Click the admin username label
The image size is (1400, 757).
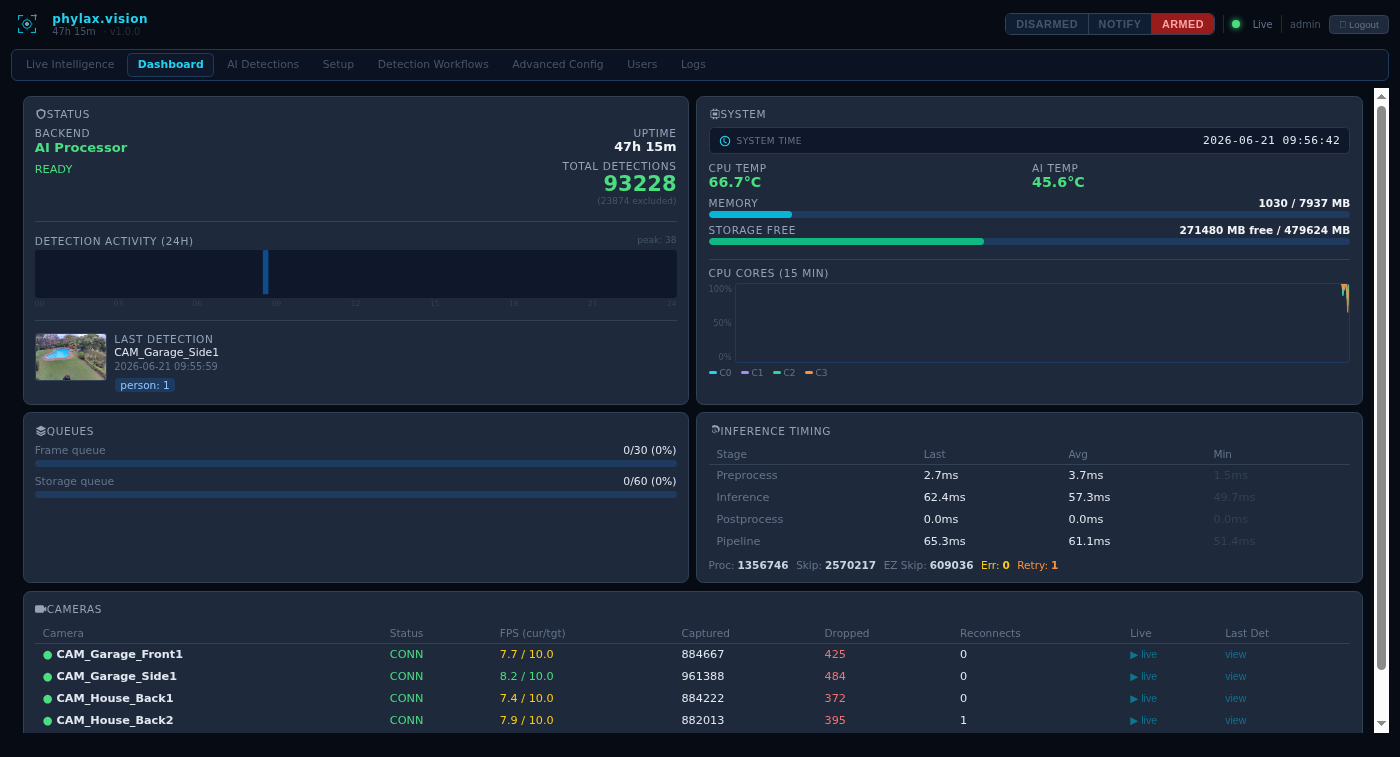coord(1305,24)
